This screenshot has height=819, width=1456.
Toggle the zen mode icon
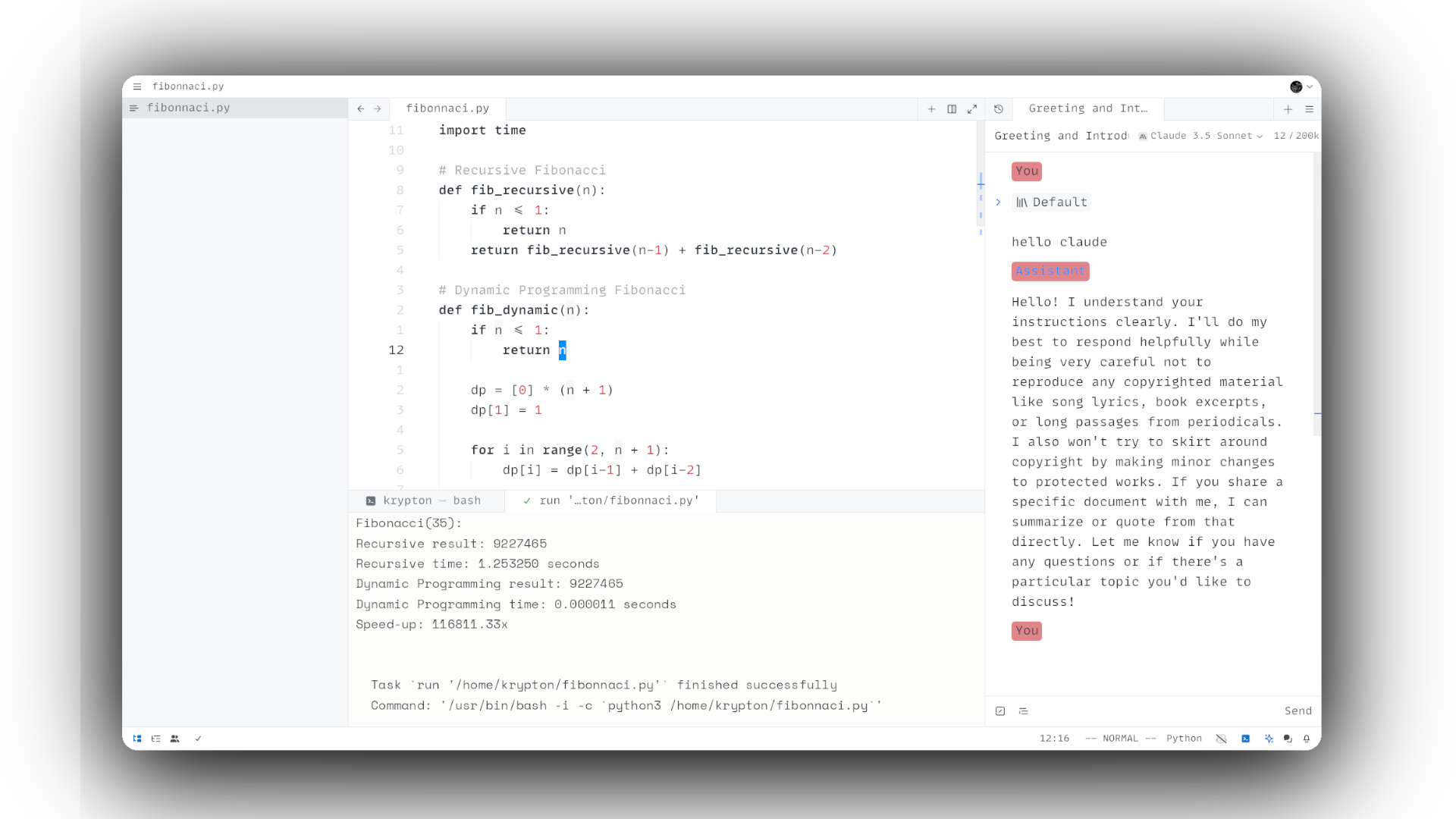tap(972, 108)
